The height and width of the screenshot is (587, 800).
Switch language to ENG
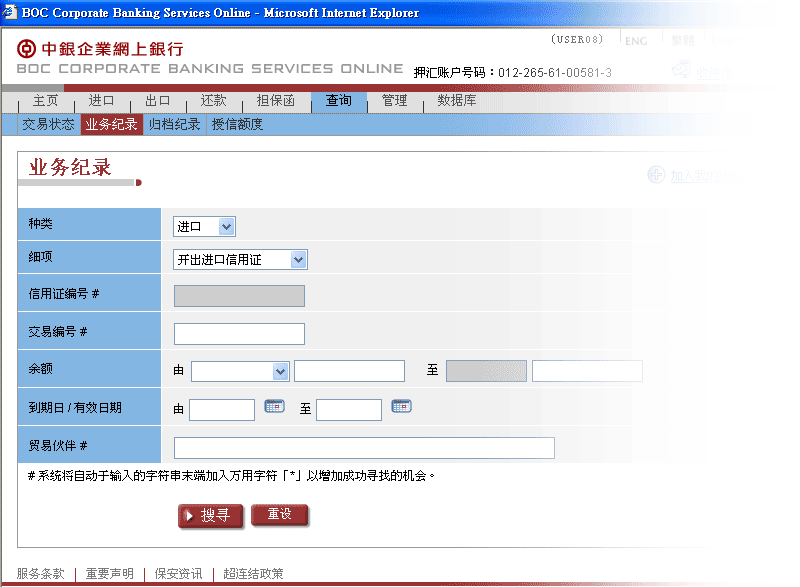point(635,42)
